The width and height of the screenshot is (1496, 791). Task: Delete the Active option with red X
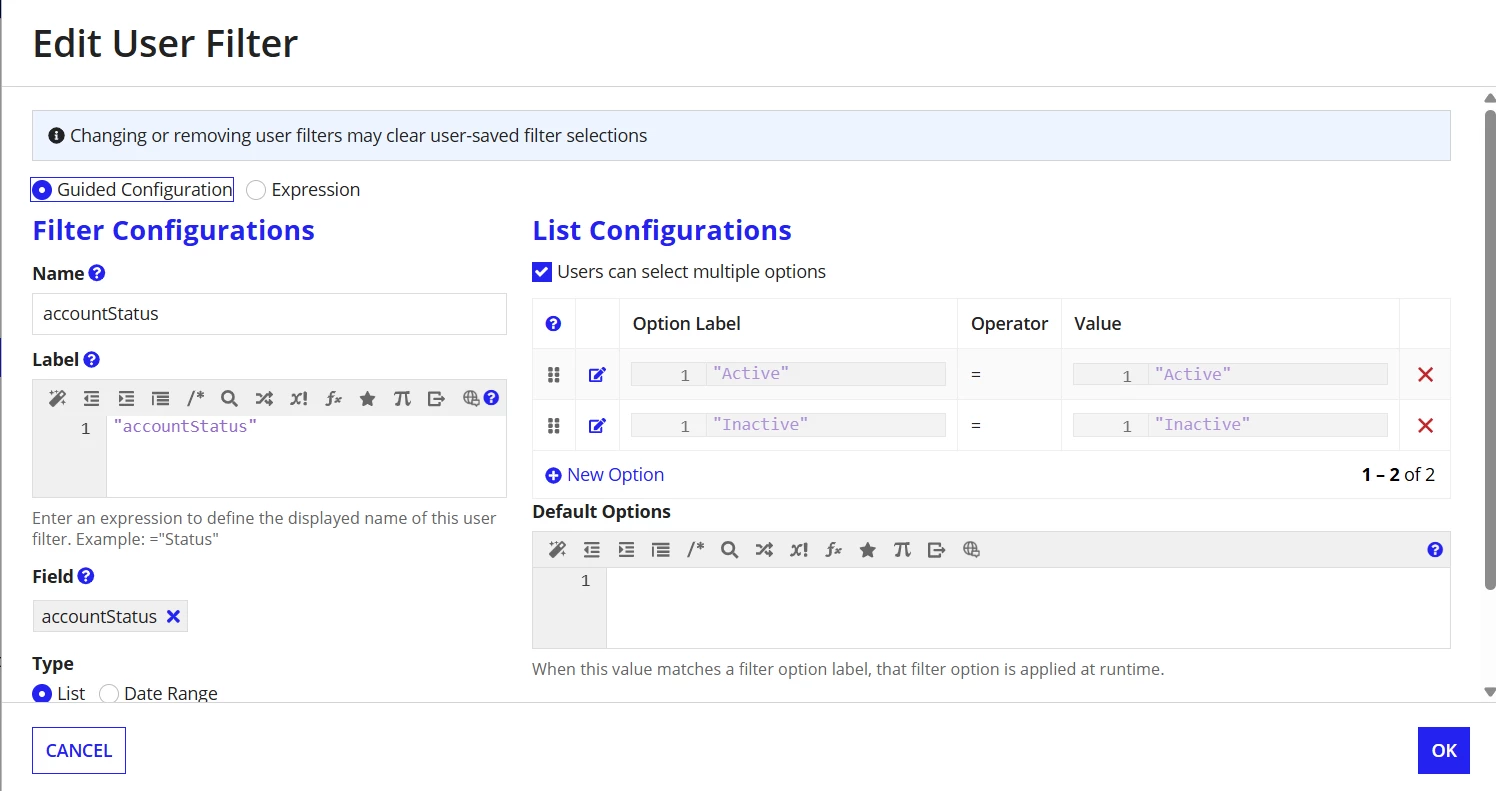point(1425,374)
